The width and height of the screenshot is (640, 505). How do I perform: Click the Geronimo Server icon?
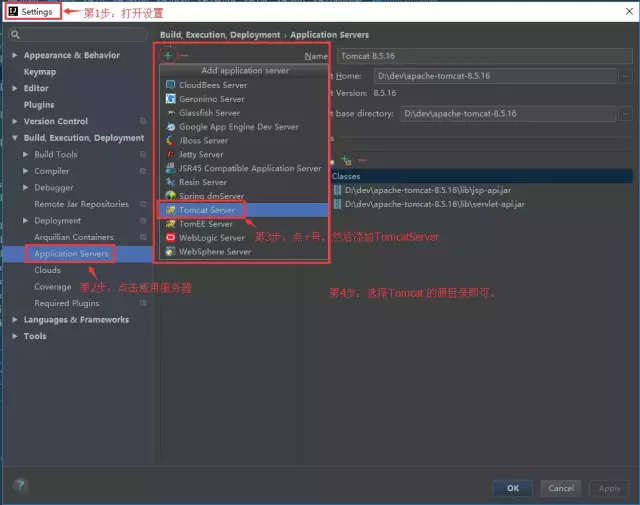coord(171,99)
